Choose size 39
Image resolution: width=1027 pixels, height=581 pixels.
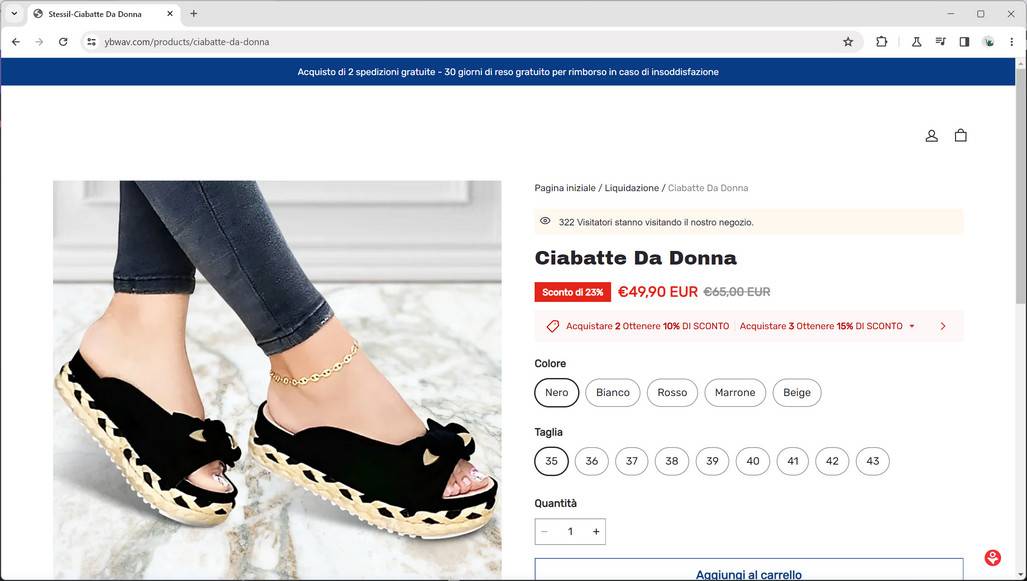pyautogui.click(x=712, y=461)
